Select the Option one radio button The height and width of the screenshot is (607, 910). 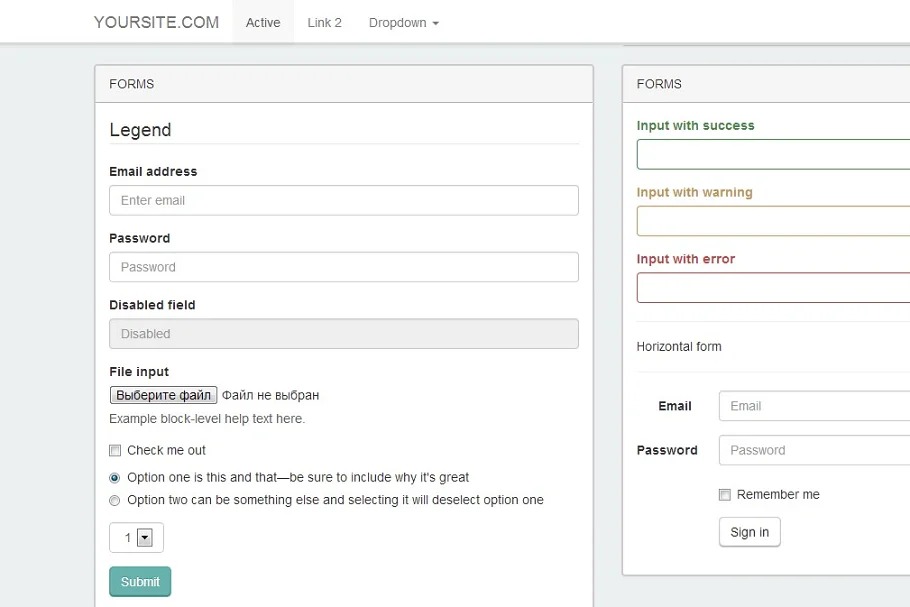(x=115, y=478)
